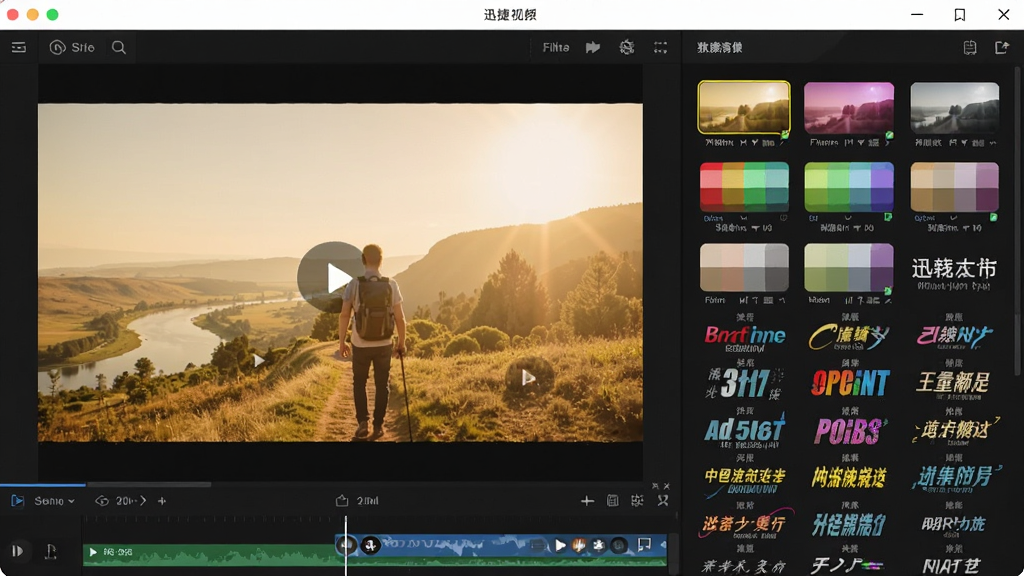This screenshot has height=576, width=1024.
Task: Click the loop timer icon before 20
Action: click(102, 501)
